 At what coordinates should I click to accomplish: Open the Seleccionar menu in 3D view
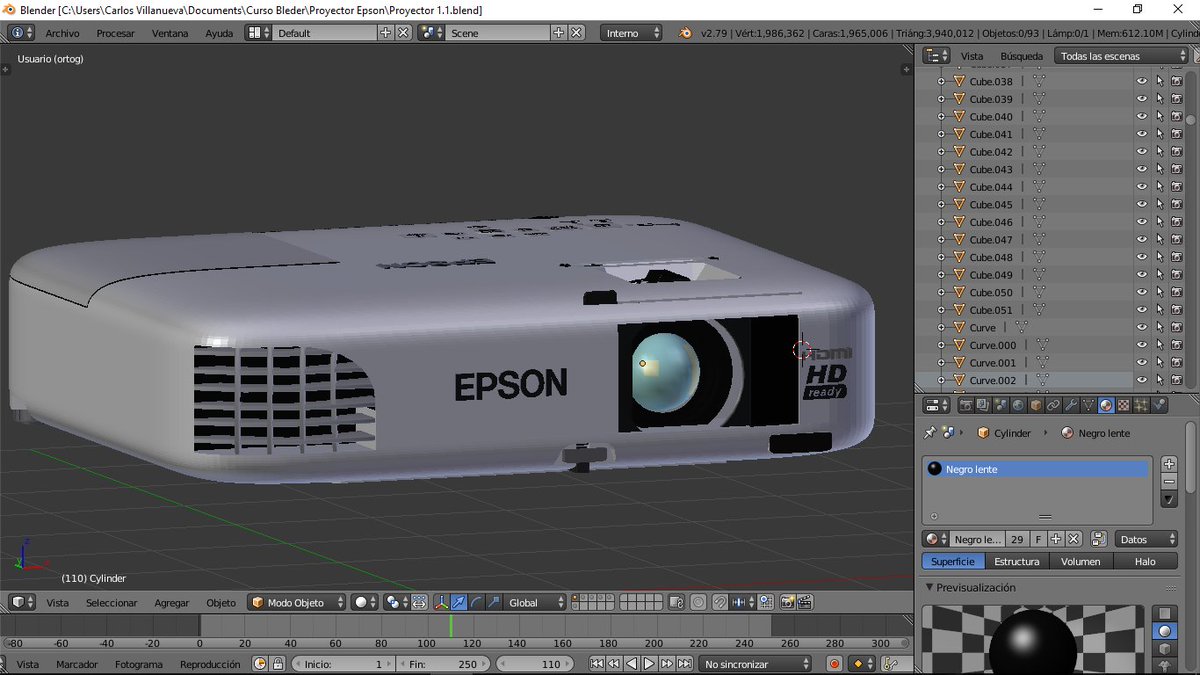point(111,603)
